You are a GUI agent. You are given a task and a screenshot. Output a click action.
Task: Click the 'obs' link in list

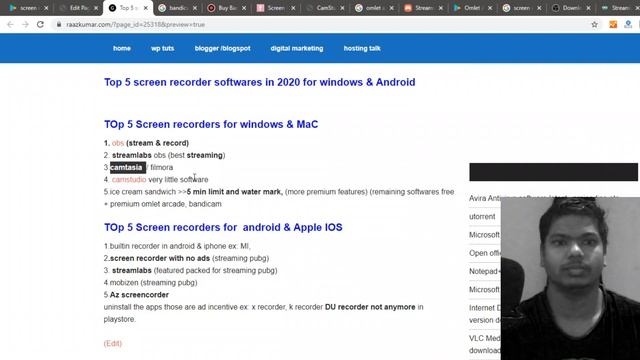point(118,143)
